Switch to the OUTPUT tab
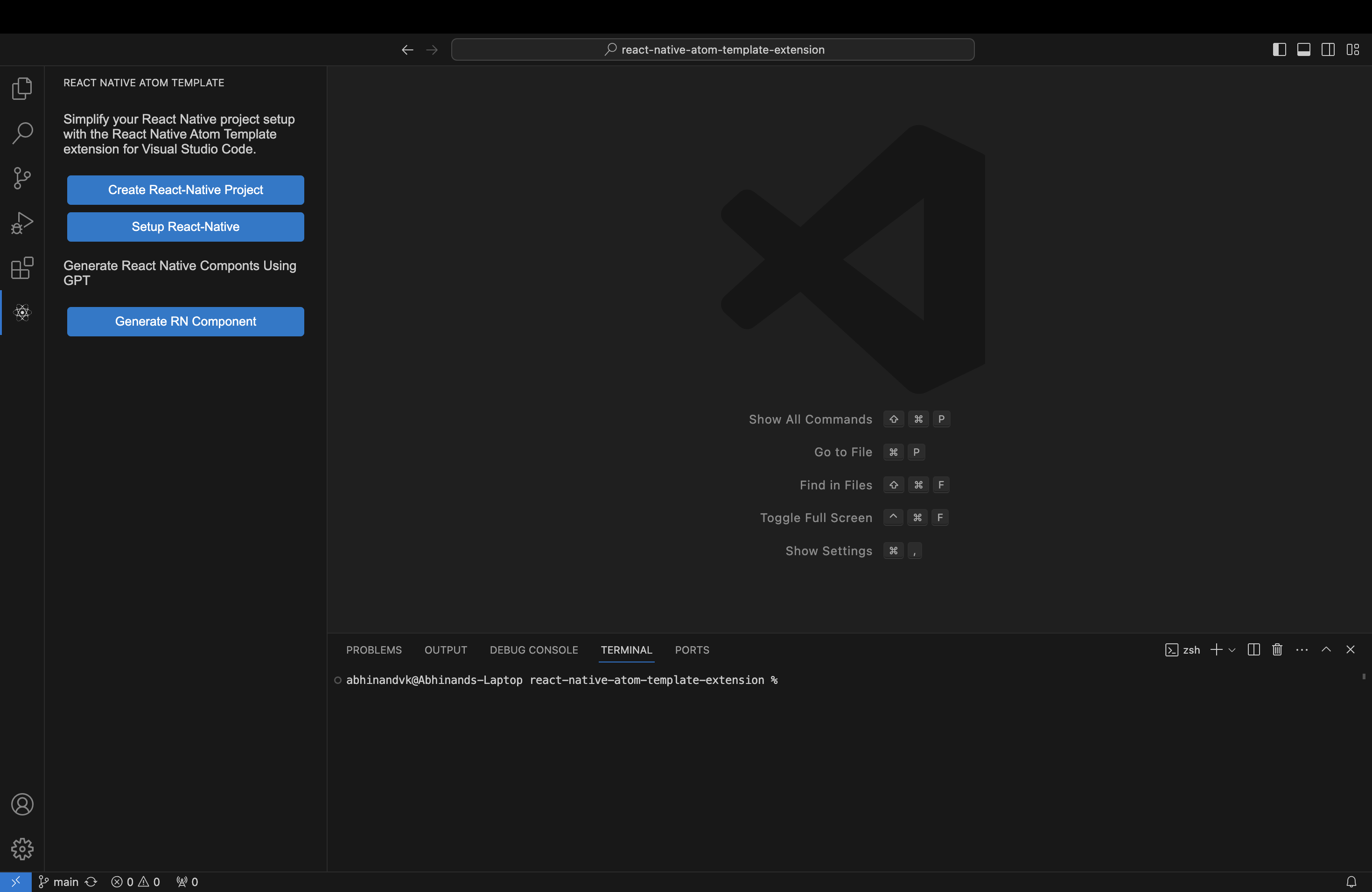 click(x=446, y=650)
